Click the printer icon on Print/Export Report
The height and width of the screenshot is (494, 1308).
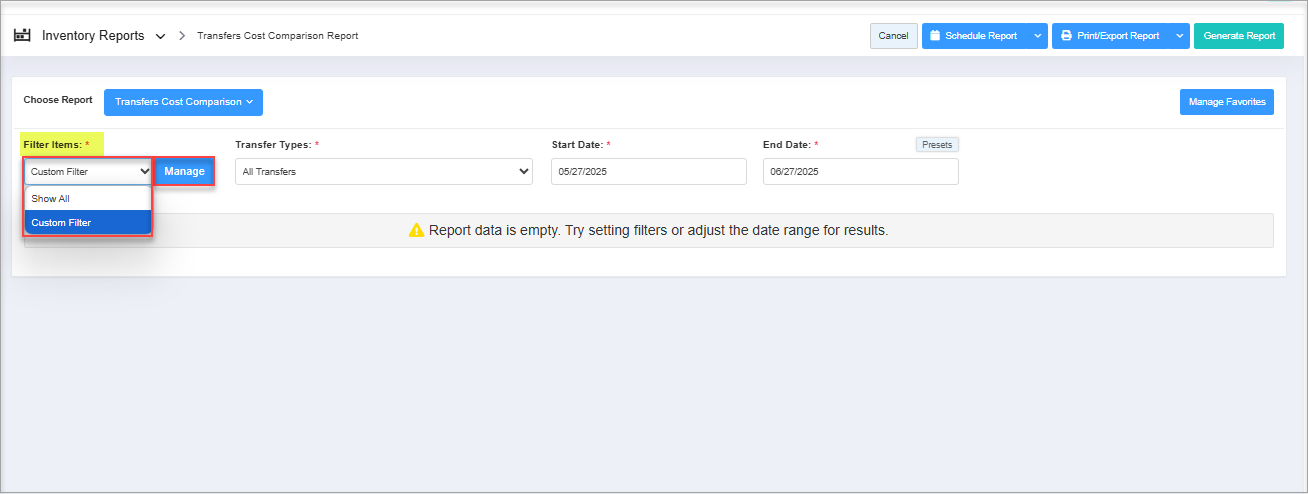(1066, 36)
